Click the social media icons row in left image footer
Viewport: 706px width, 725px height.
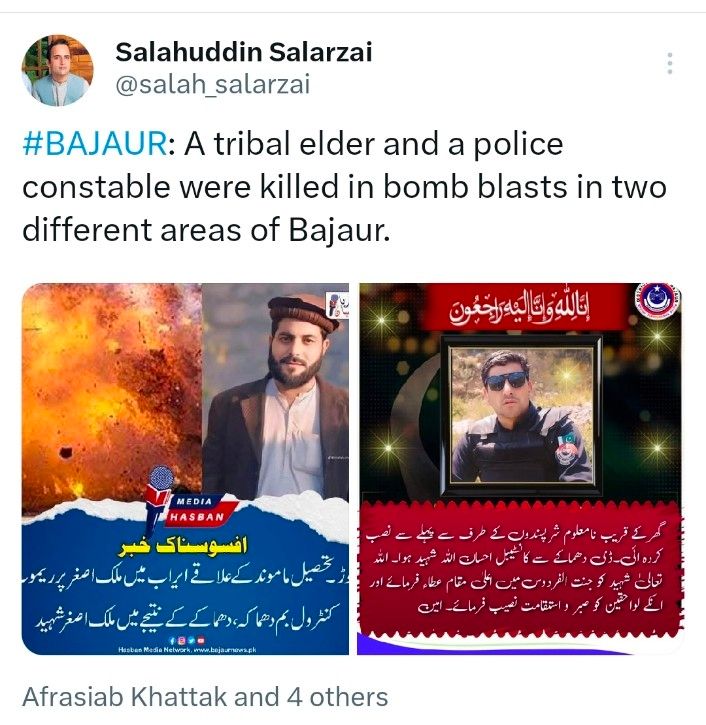tap(187, 641)
